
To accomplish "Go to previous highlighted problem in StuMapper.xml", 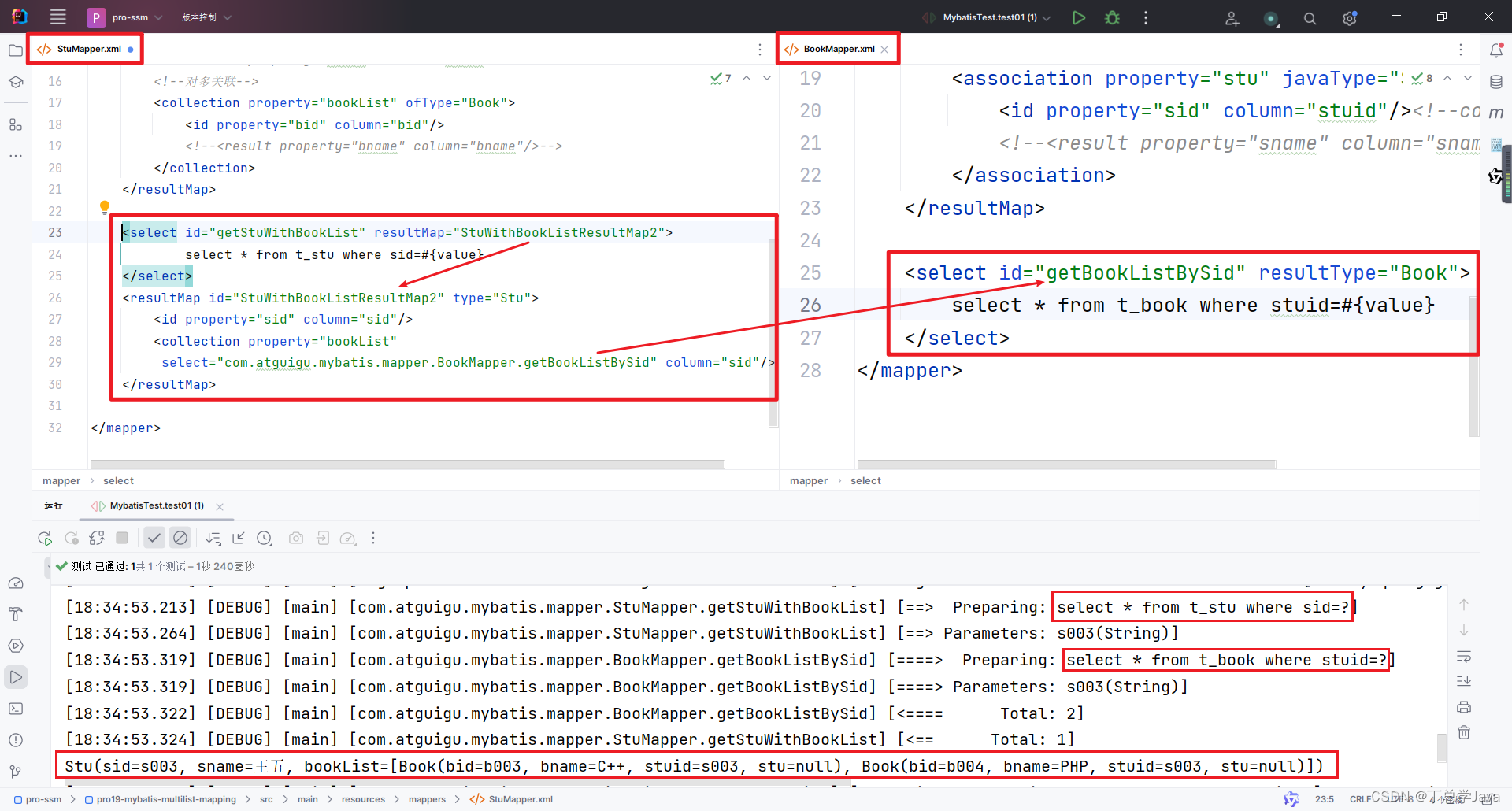I will pyautogui.click(x=747, y=78).
